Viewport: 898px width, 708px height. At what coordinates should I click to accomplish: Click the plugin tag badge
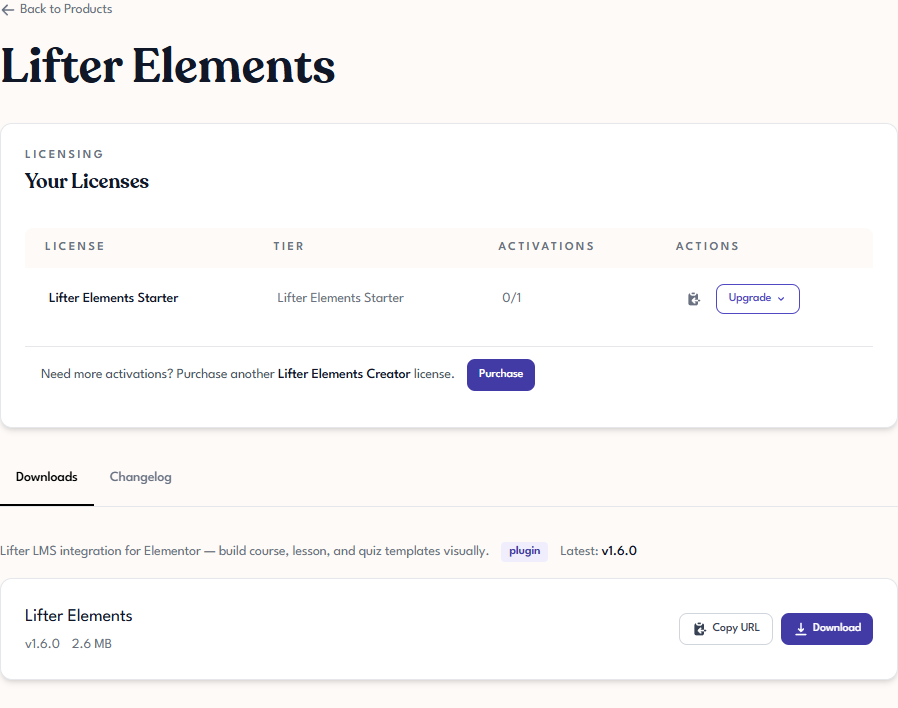point(524,551)
